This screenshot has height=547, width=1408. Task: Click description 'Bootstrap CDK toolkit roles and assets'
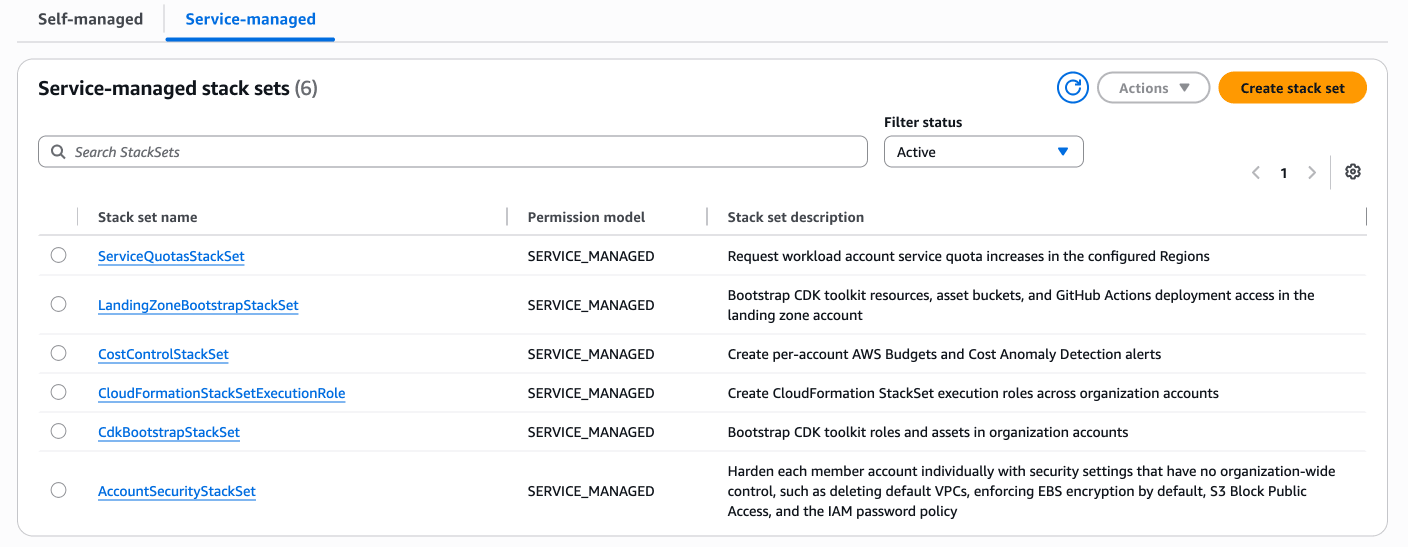click(x=928, y=432)
